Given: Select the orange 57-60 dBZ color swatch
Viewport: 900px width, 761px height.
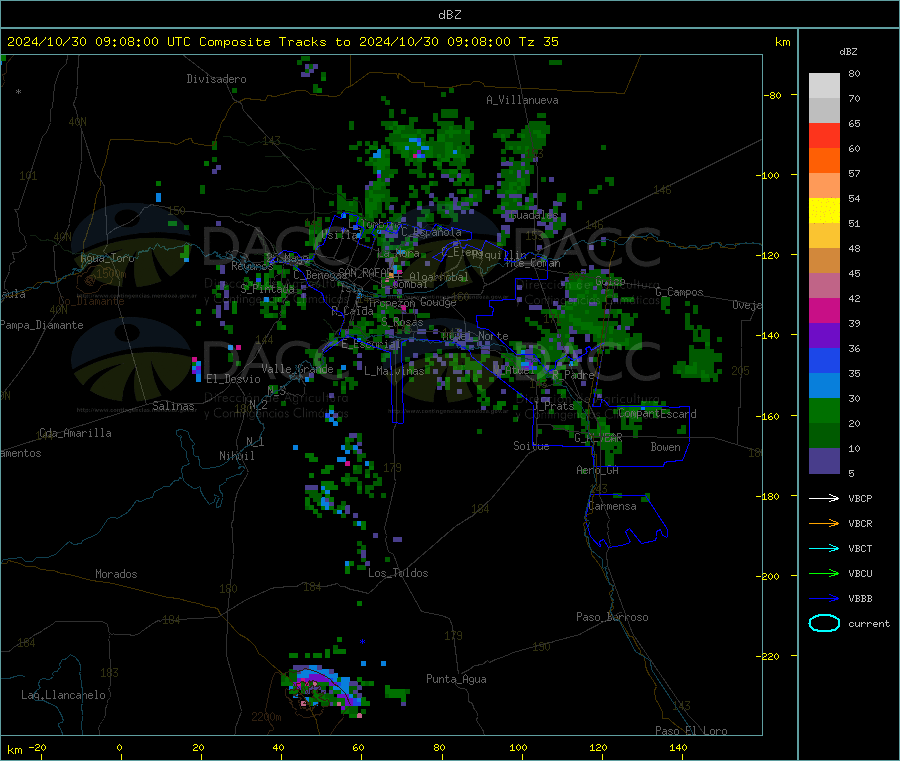Looking at the screenshot, I should (824, 161).
